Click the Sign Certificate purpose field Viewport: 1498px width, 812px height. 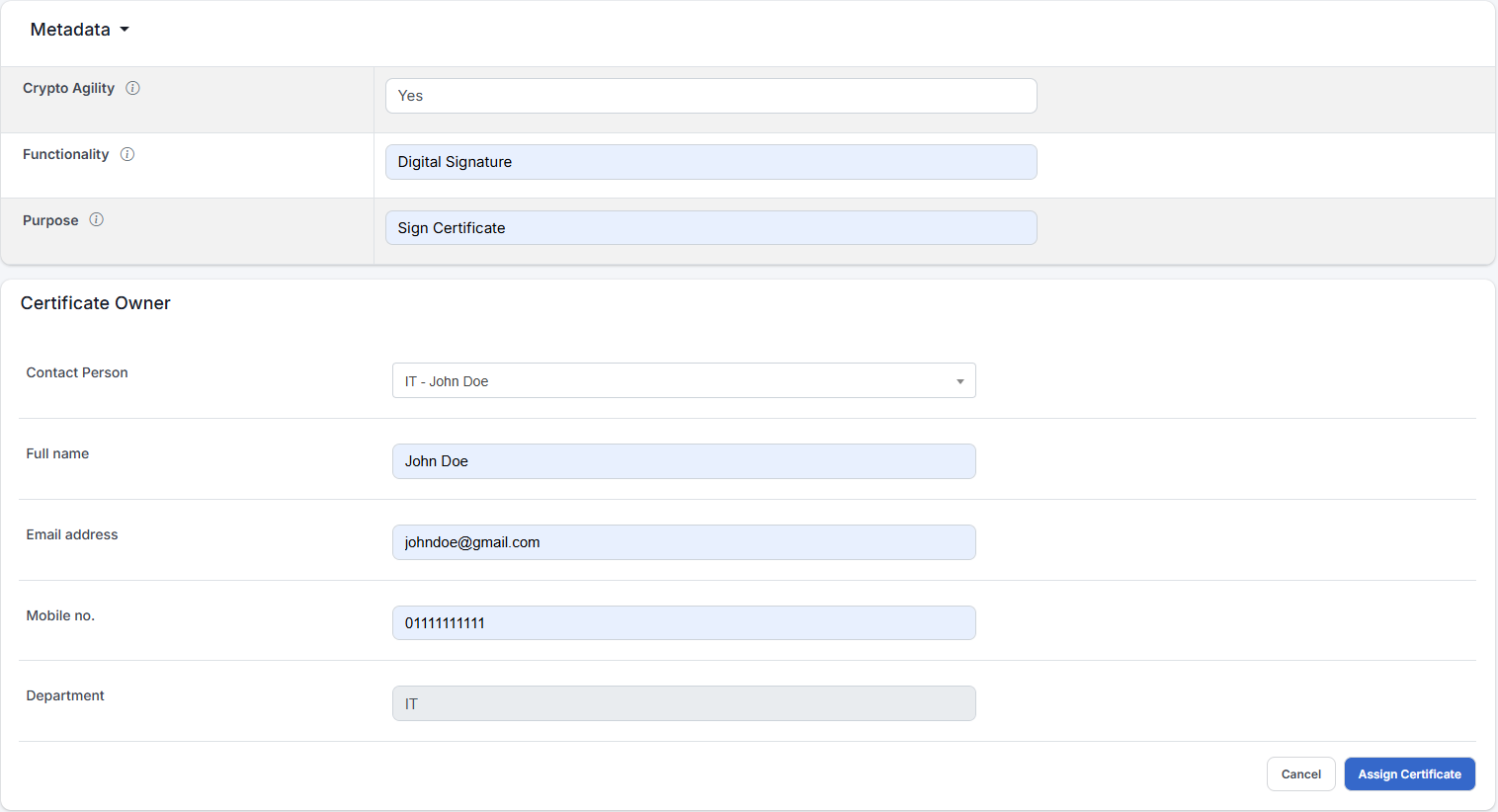click(x=710, y=227)
